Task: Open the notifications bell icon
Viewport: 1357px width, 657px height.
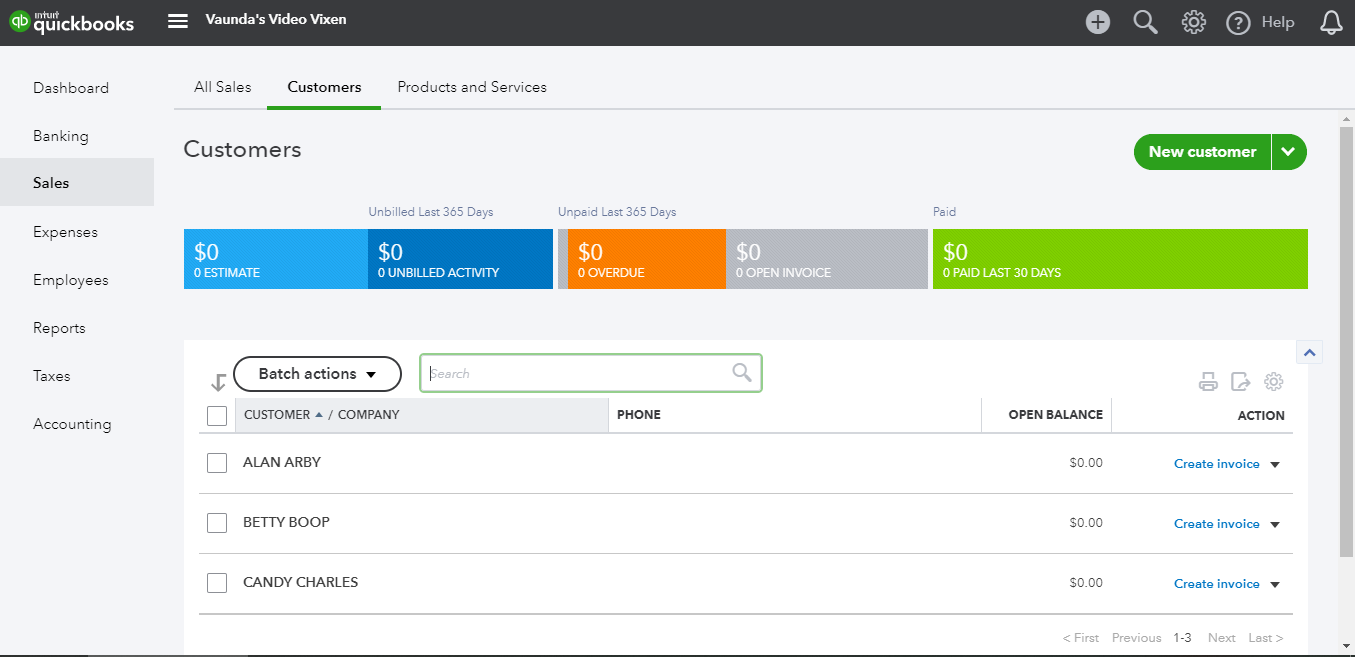Action: [1331, 22]
